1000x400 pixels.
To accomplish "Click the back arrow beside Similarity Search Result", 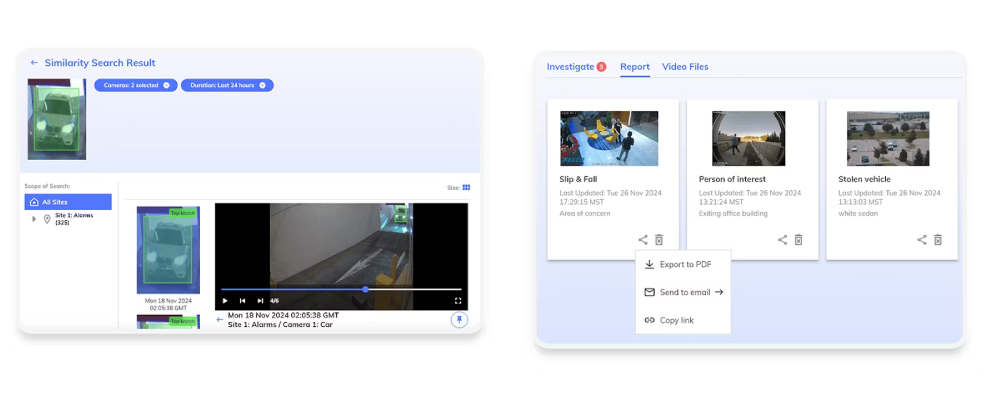I will point(34,63).
